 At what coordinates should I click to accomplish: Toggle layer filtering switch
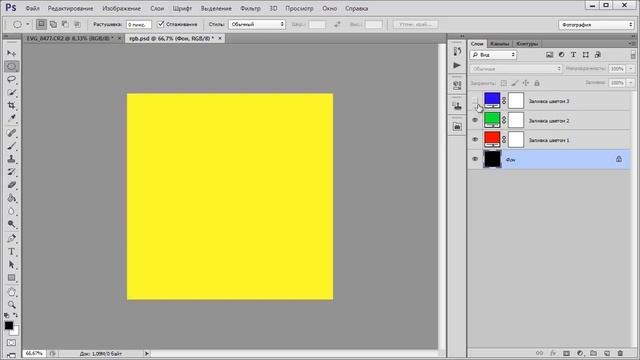point(633,55)
